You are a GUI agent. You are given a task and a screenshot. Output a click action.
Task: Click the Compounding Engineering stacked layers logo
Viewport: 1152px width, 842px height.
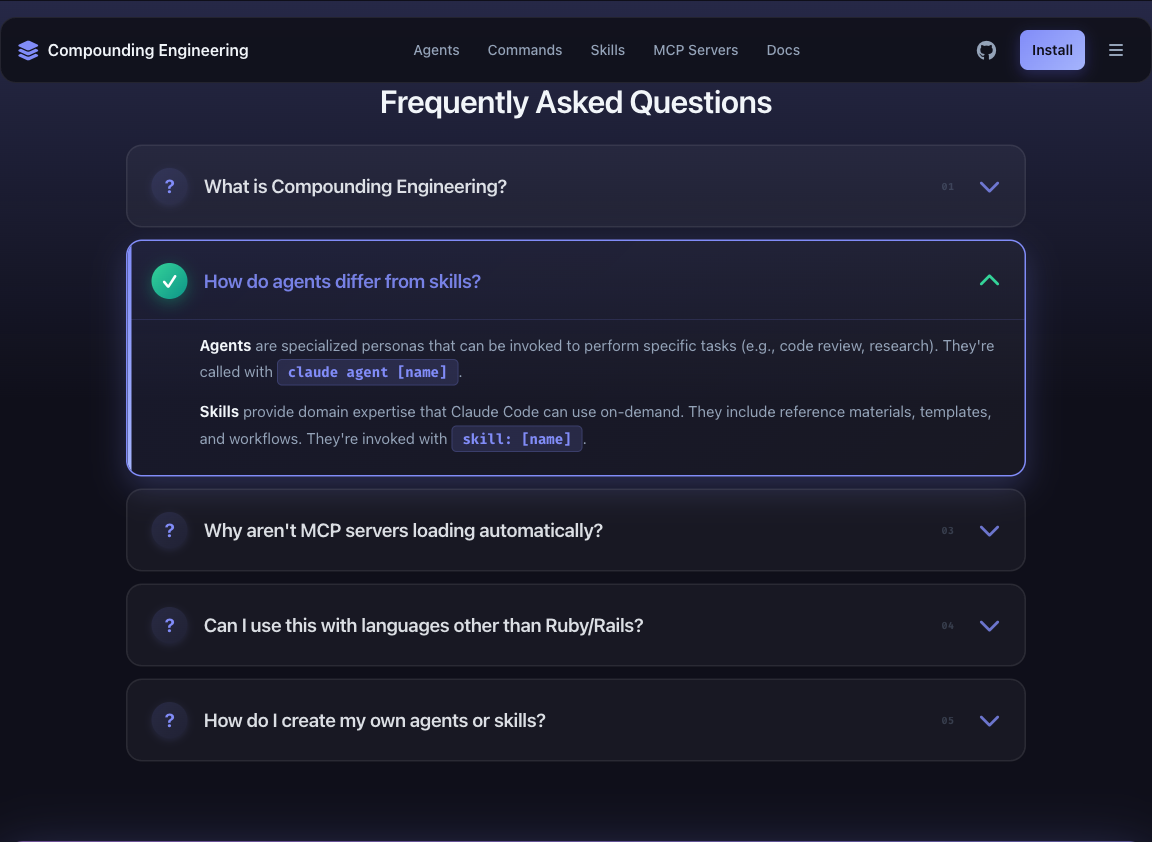pyautogui.click(x=28, y=50)
